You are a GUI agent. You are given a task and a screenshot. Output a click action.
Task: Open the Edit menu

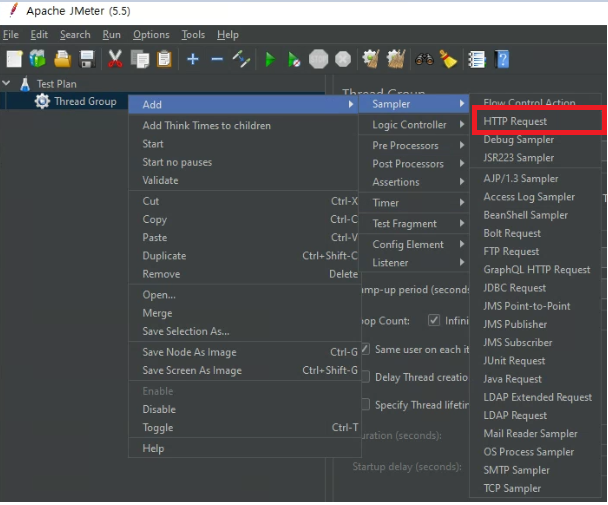click(39, 35)
